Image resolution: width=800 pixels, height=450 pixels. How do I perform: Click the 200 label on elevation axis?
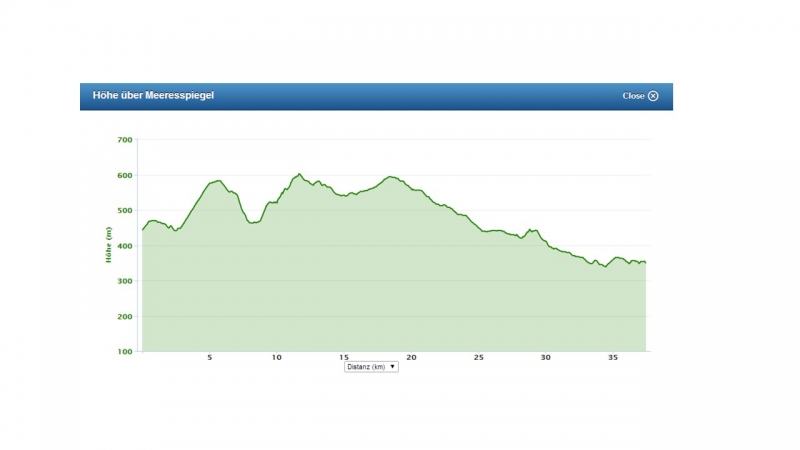tap(125, 317)
